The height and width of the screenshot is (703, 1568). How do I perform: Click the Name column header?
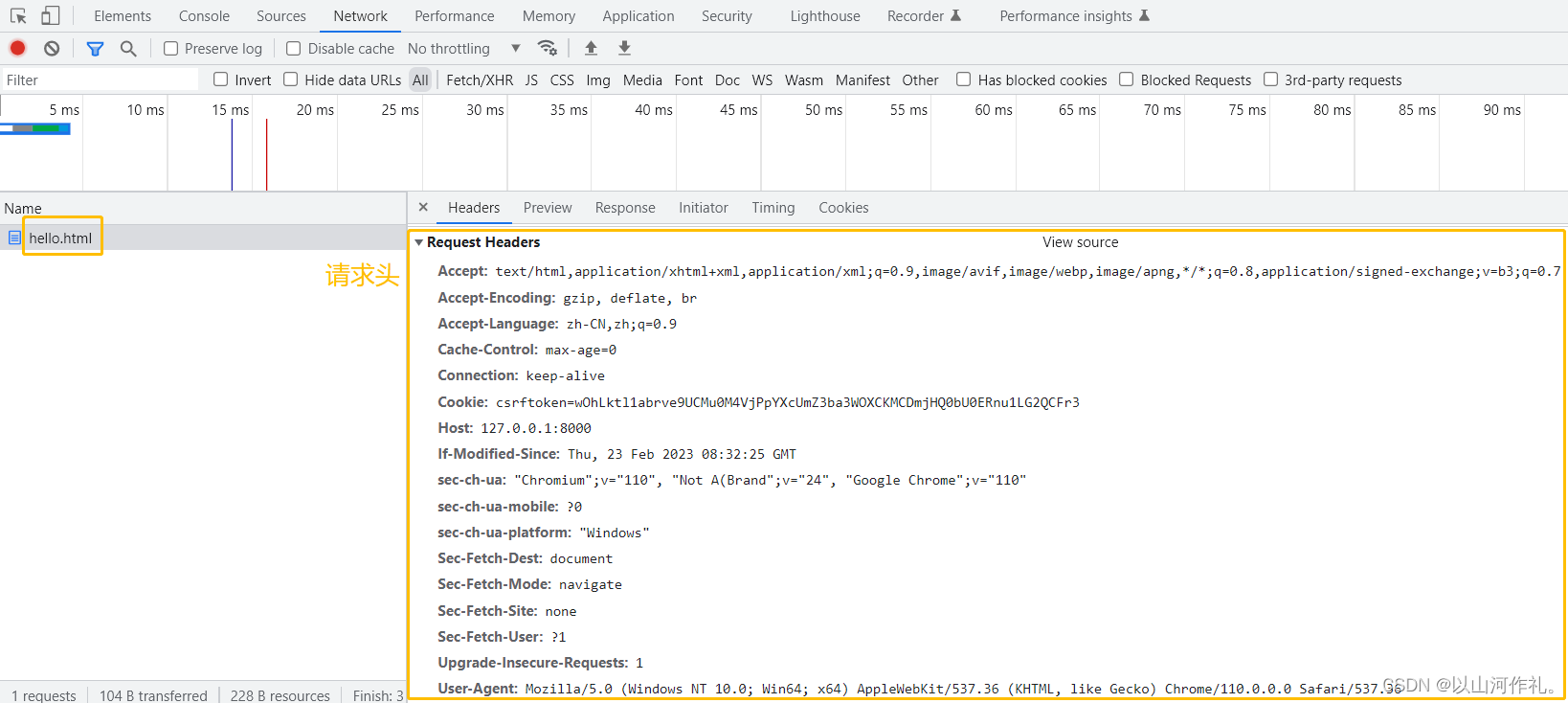23,208
